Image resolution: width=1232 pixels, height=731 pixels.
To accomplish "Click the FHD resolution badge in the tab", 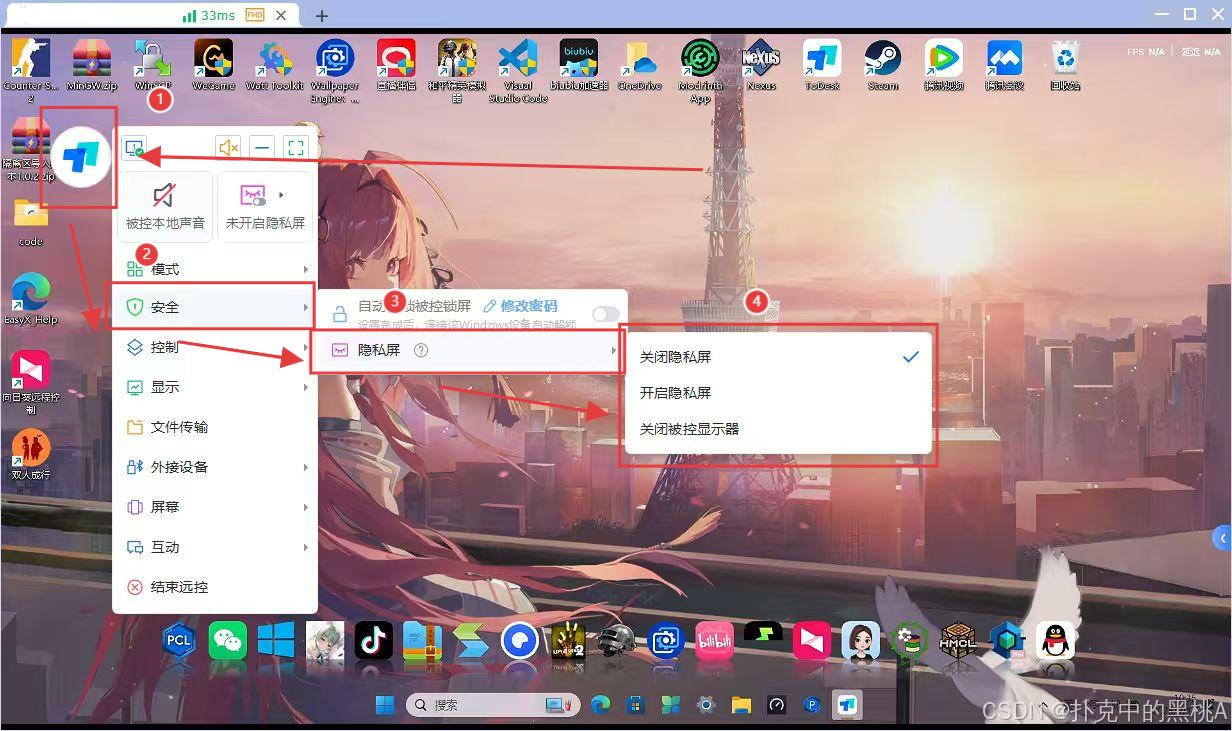I will [255, 16].
